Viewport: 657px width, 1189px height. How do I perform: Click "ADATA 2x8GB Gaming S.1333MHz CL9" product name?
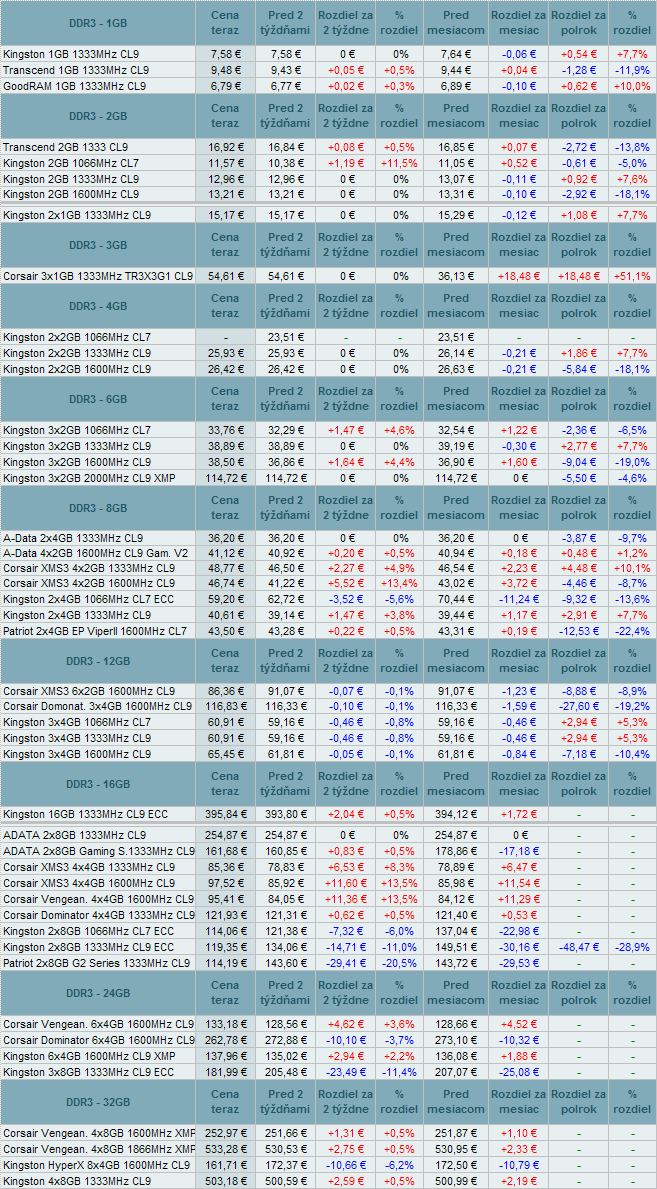point(98,851)
